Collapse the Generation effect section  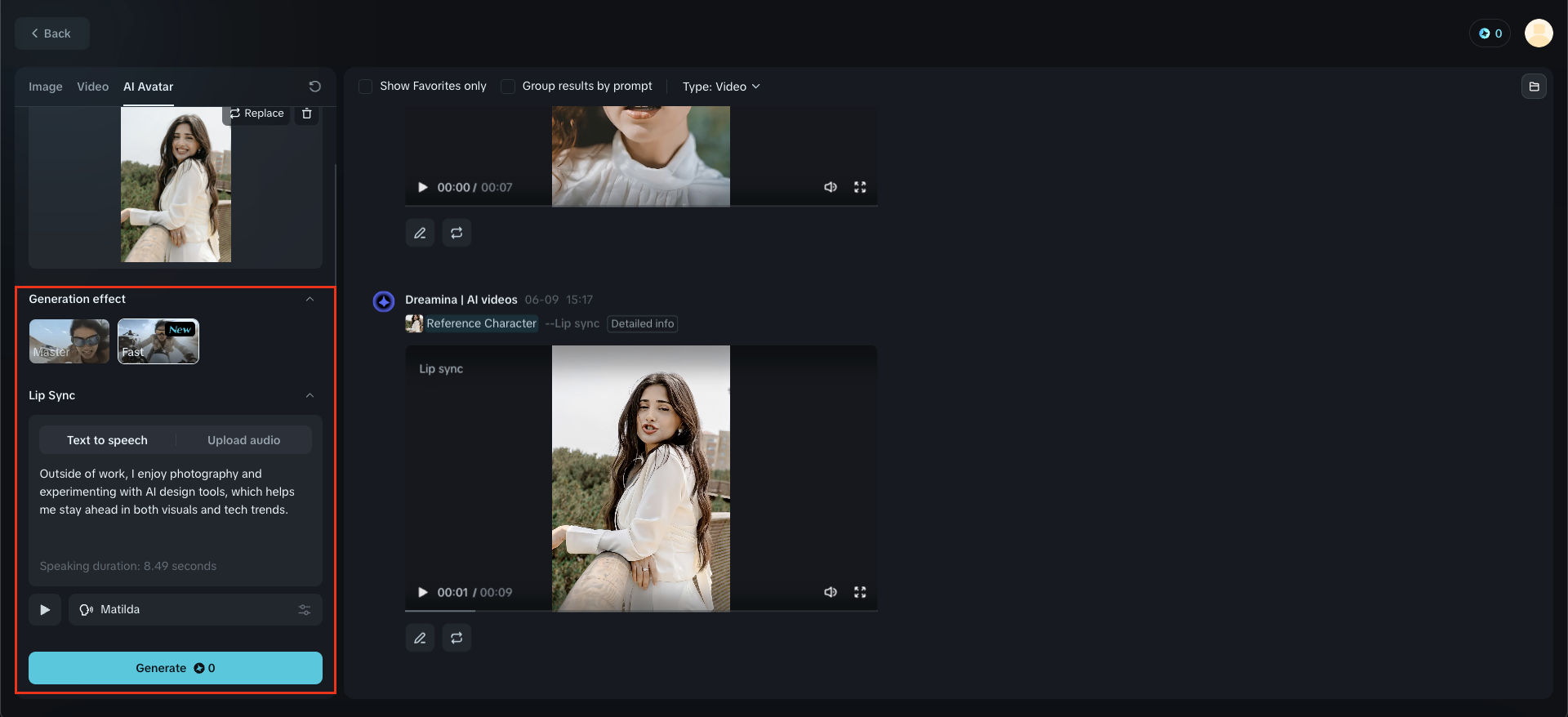coord(310,299)
